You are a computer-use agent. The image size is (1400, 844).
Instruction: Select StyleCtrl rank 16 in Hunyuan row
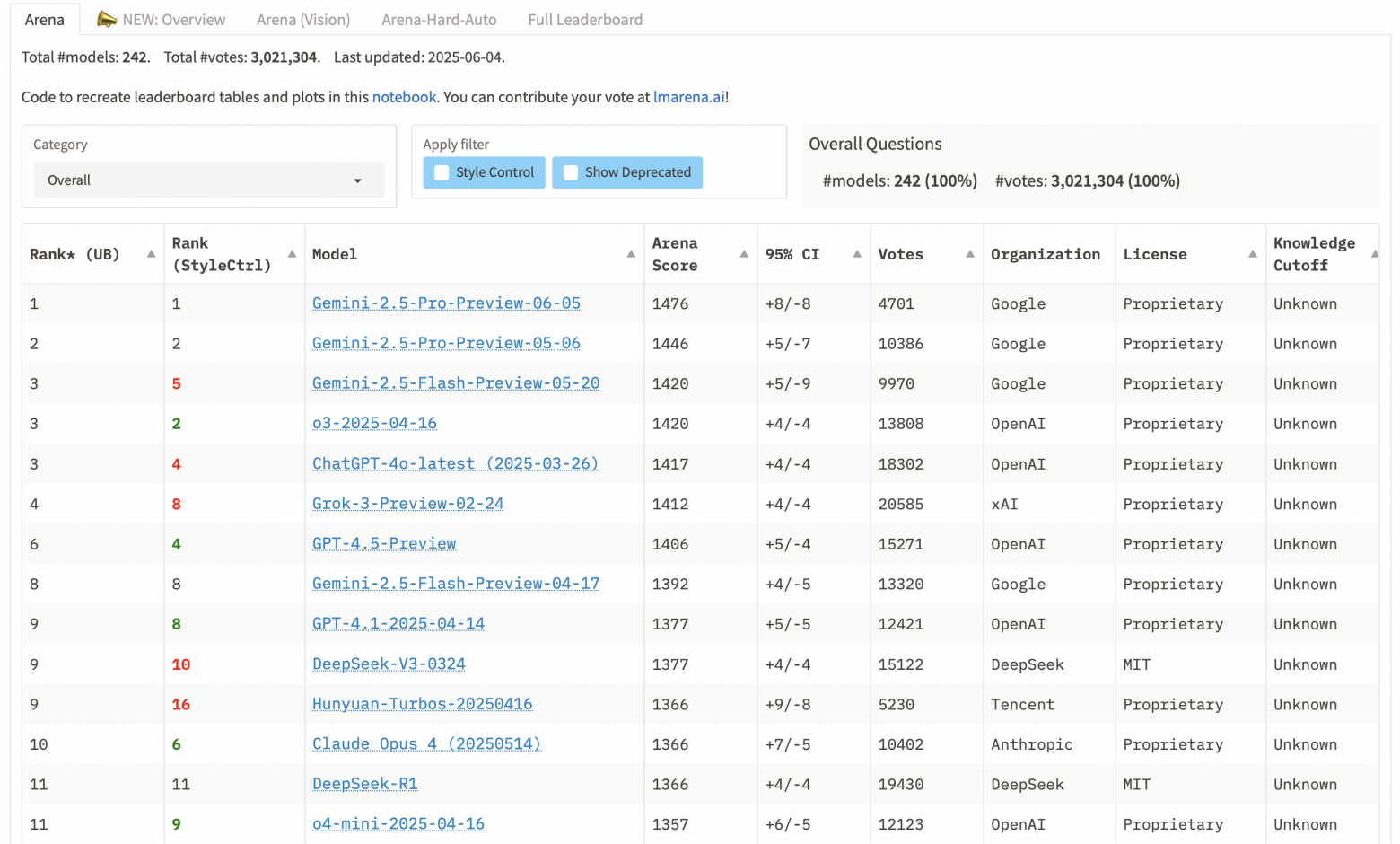click(181, 704)
